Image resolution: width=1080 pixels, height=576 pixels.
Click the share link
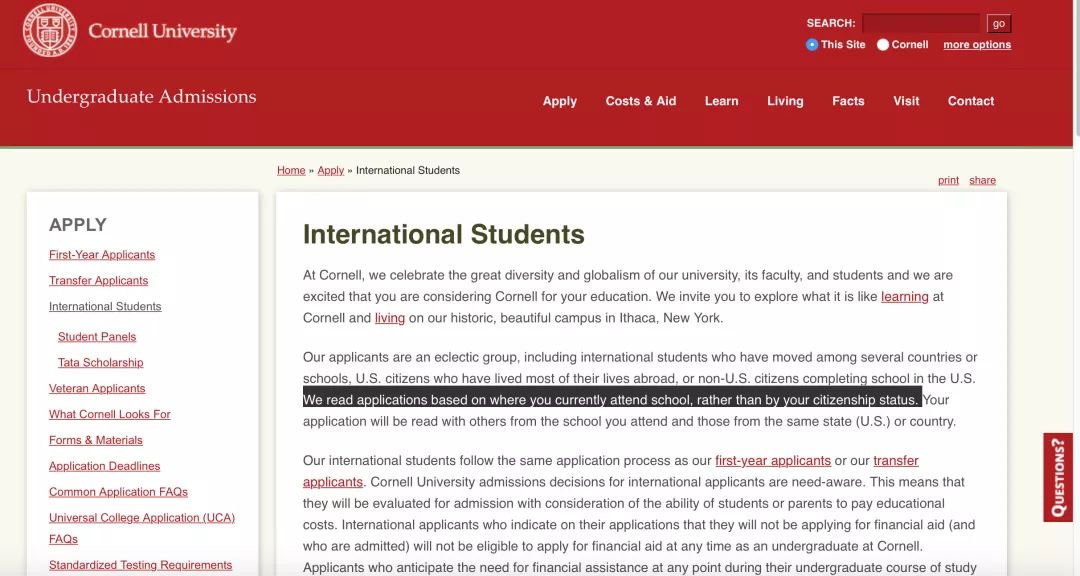(x=982, y=180)
